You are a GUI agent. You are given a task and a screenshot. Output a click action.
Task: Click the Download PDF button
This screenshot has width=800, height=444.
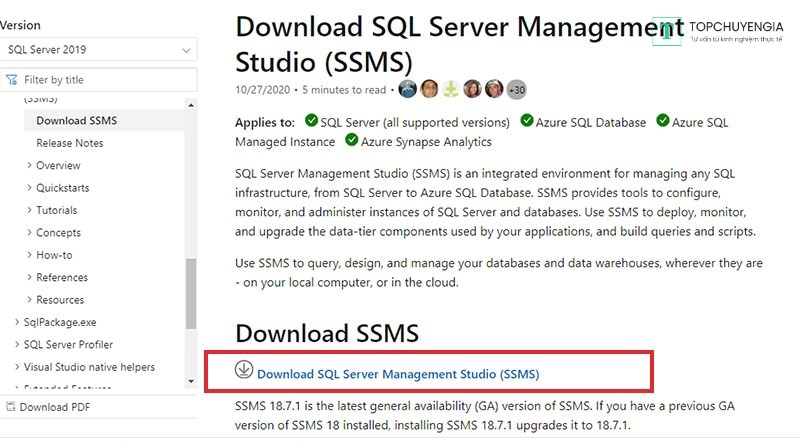pyautogui.click(x=54, y=407)
